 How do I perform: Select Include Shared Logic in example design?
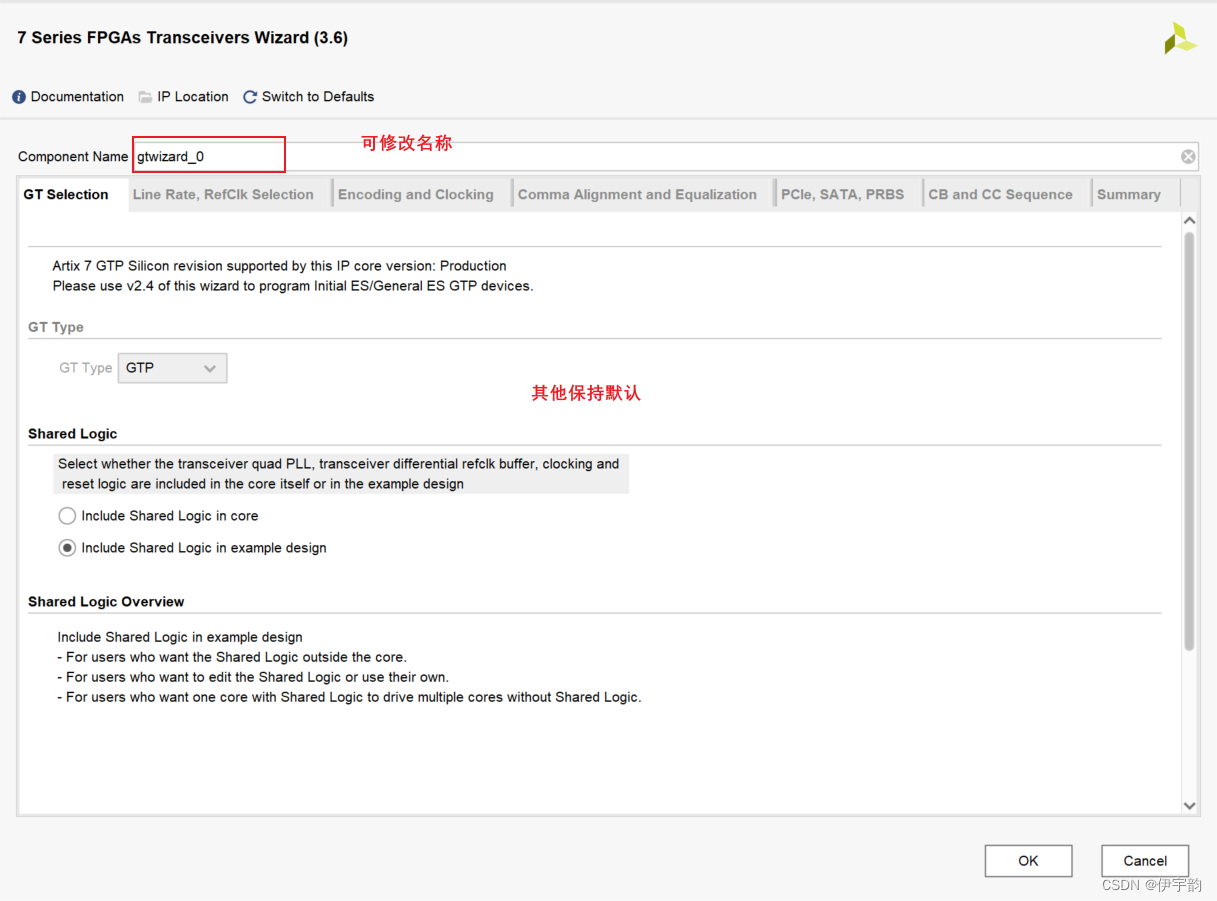point(67,548)
